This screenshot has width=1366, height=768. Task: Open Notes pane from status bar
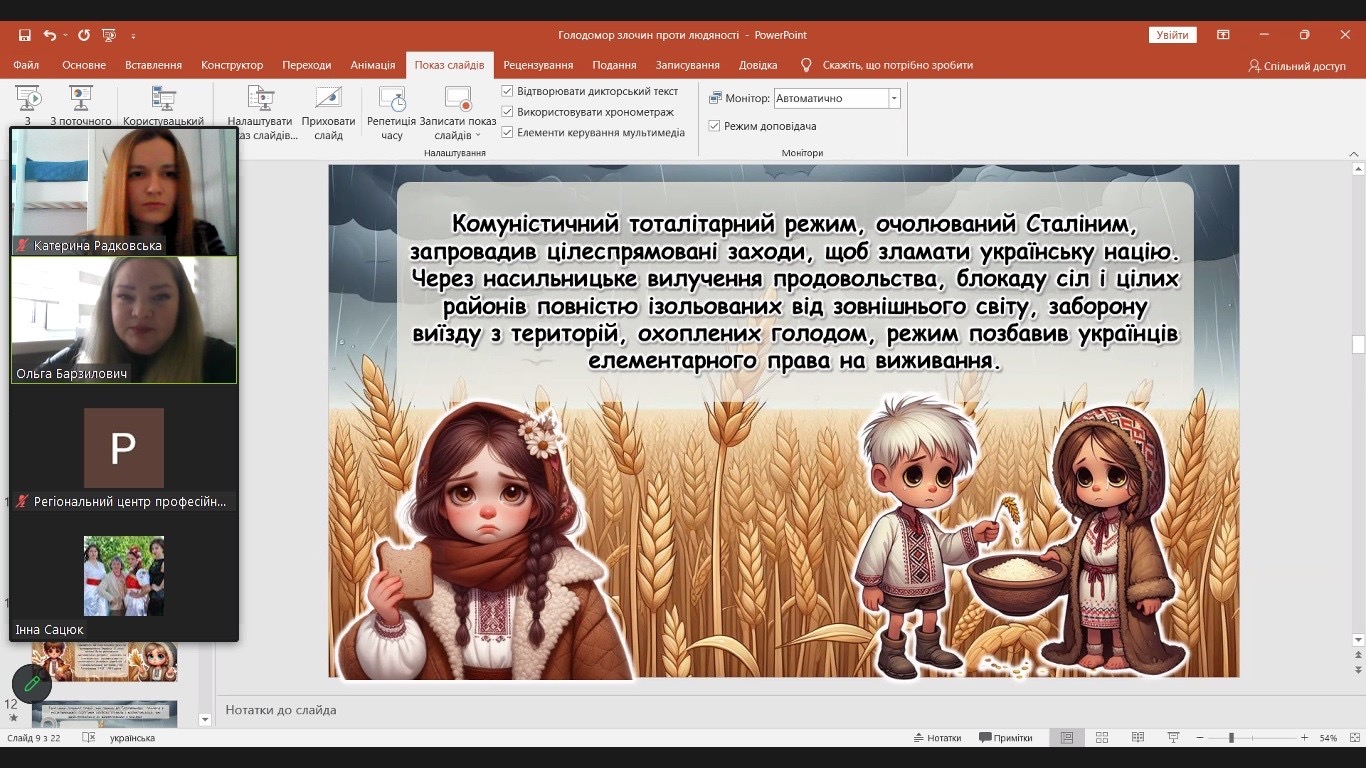937,737
